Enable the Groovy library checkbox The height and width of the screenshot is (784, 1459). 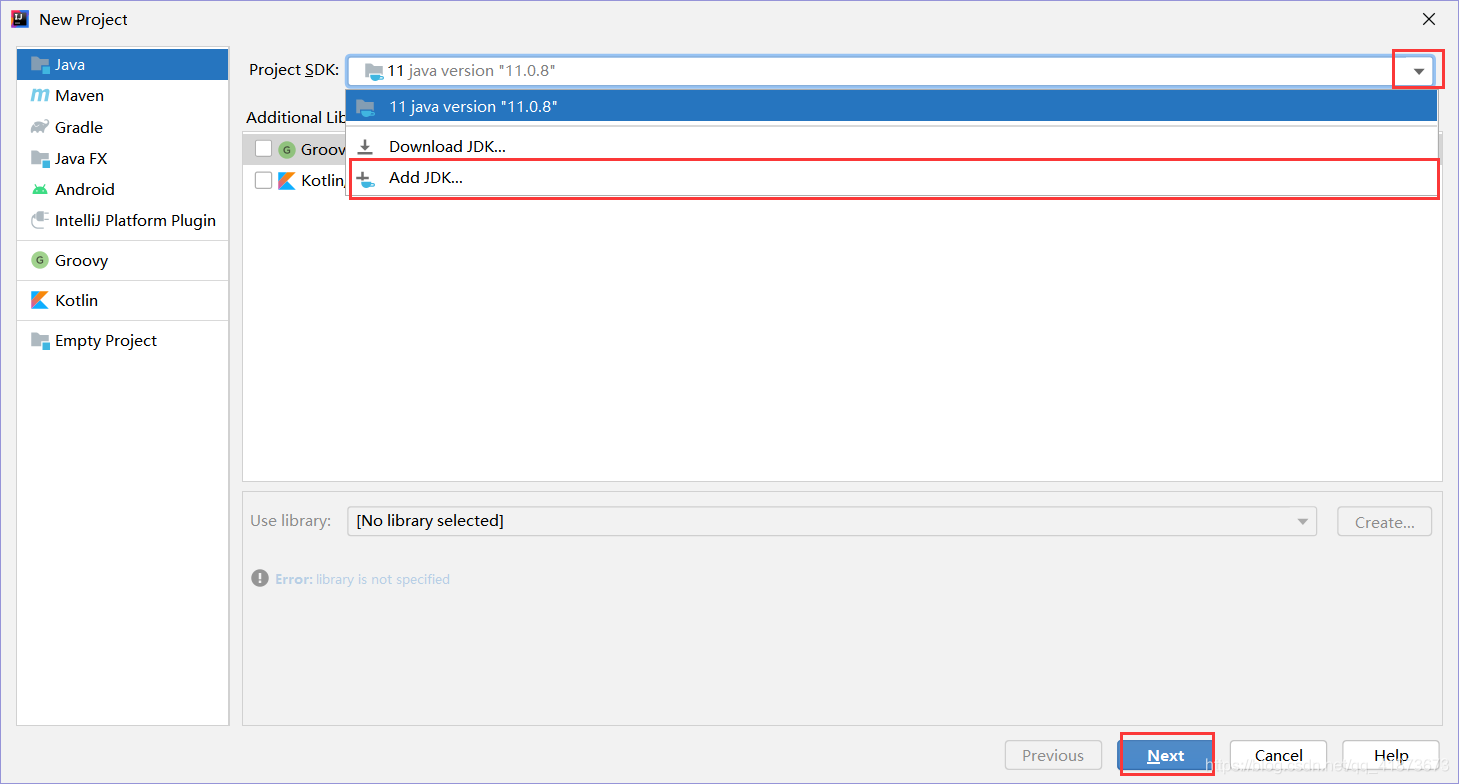[263, 149]
